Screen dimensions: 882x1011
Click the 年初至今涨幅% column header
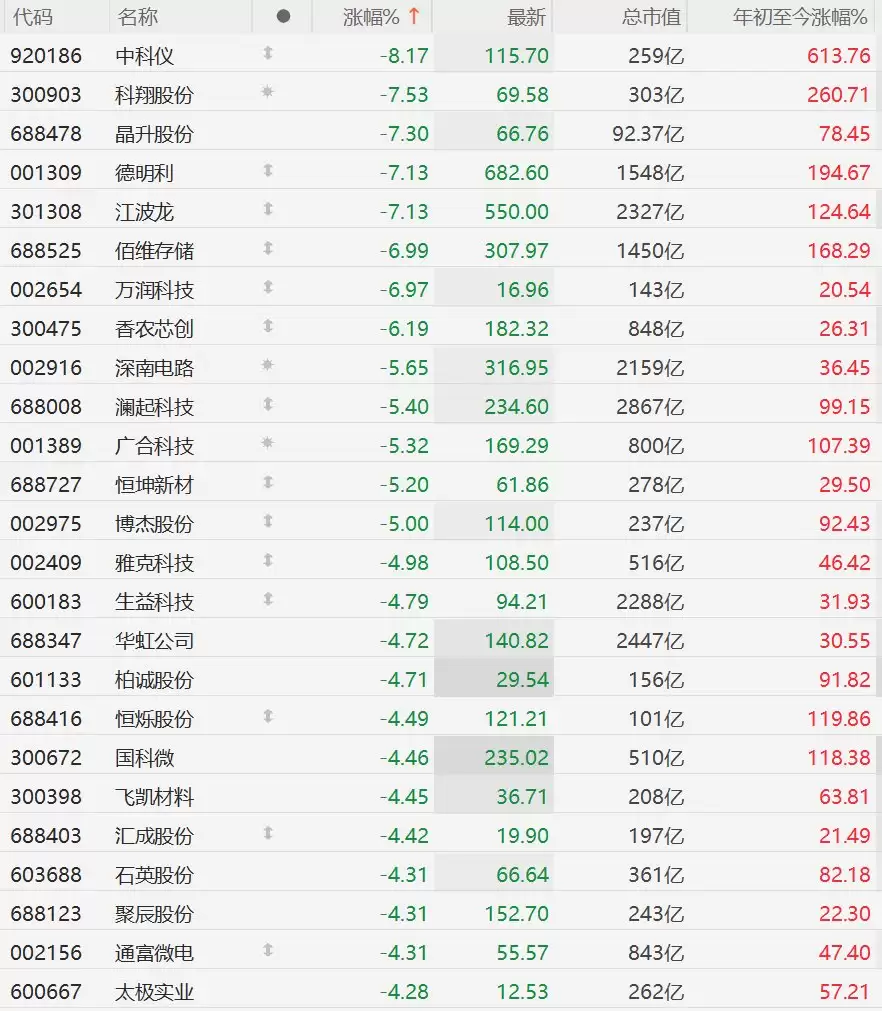click(x=799, y=17)
